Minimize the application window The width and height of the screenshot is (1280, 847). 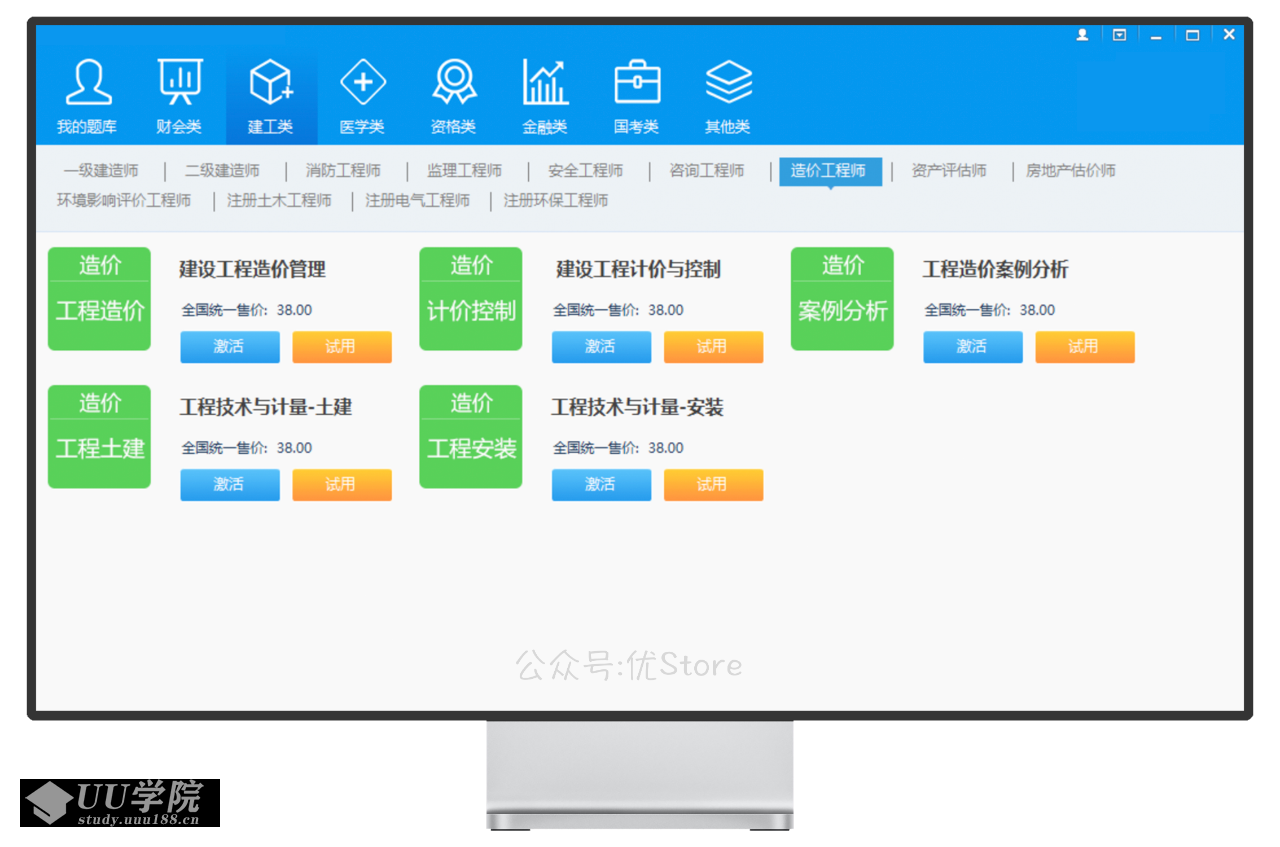(x=1156, y=35)
